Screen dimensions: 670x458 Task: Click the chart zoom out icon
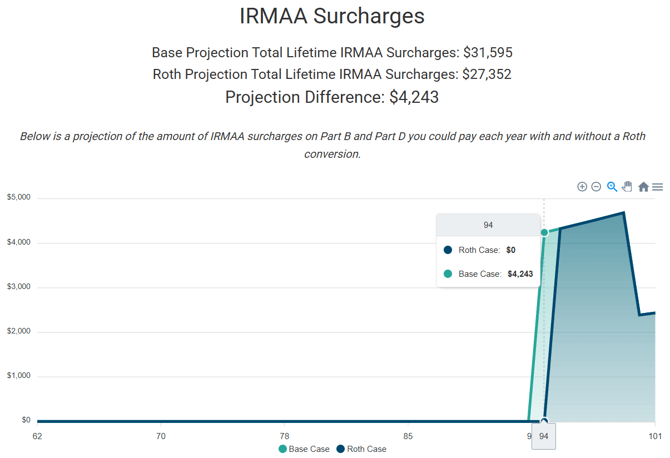[596, 187]
